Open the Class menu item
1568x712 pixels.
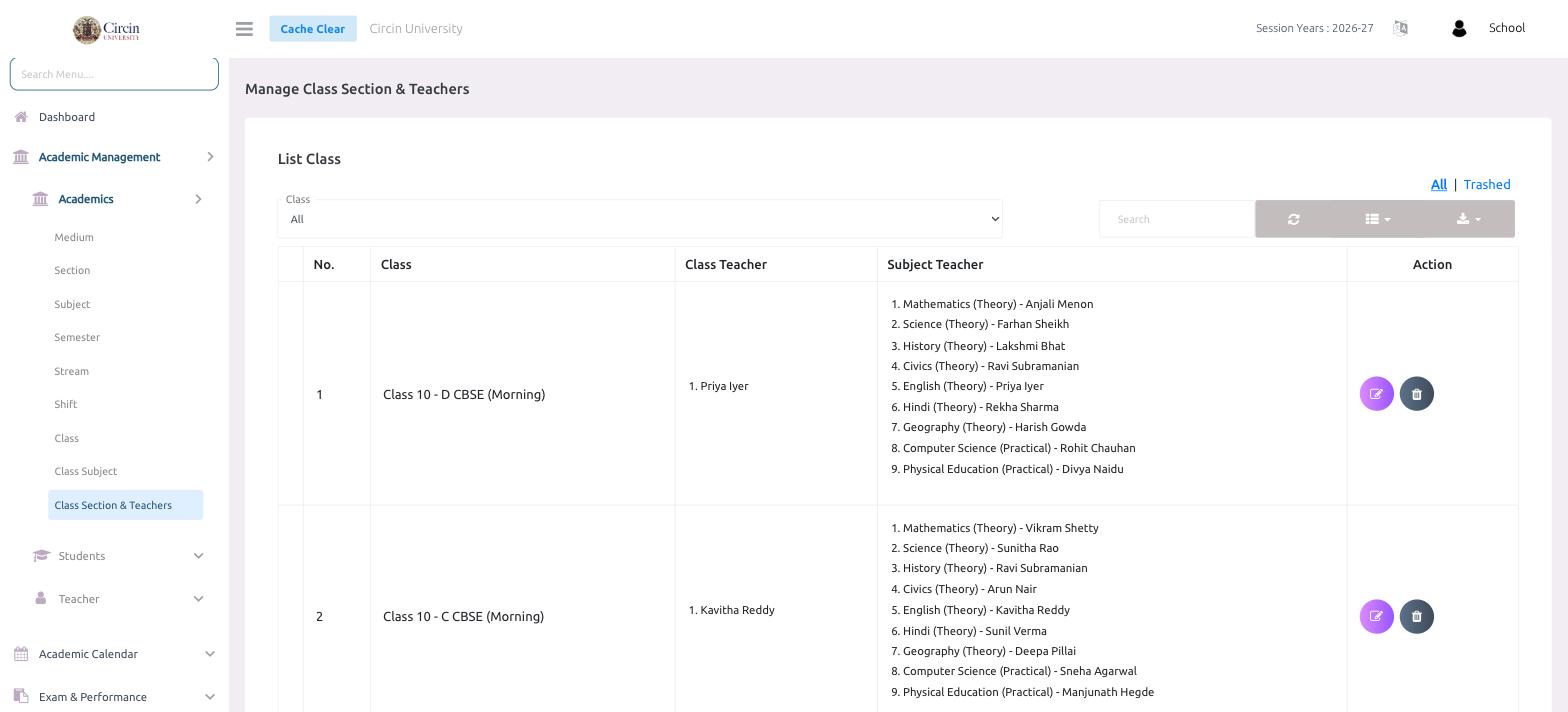(x=66, y=438)
